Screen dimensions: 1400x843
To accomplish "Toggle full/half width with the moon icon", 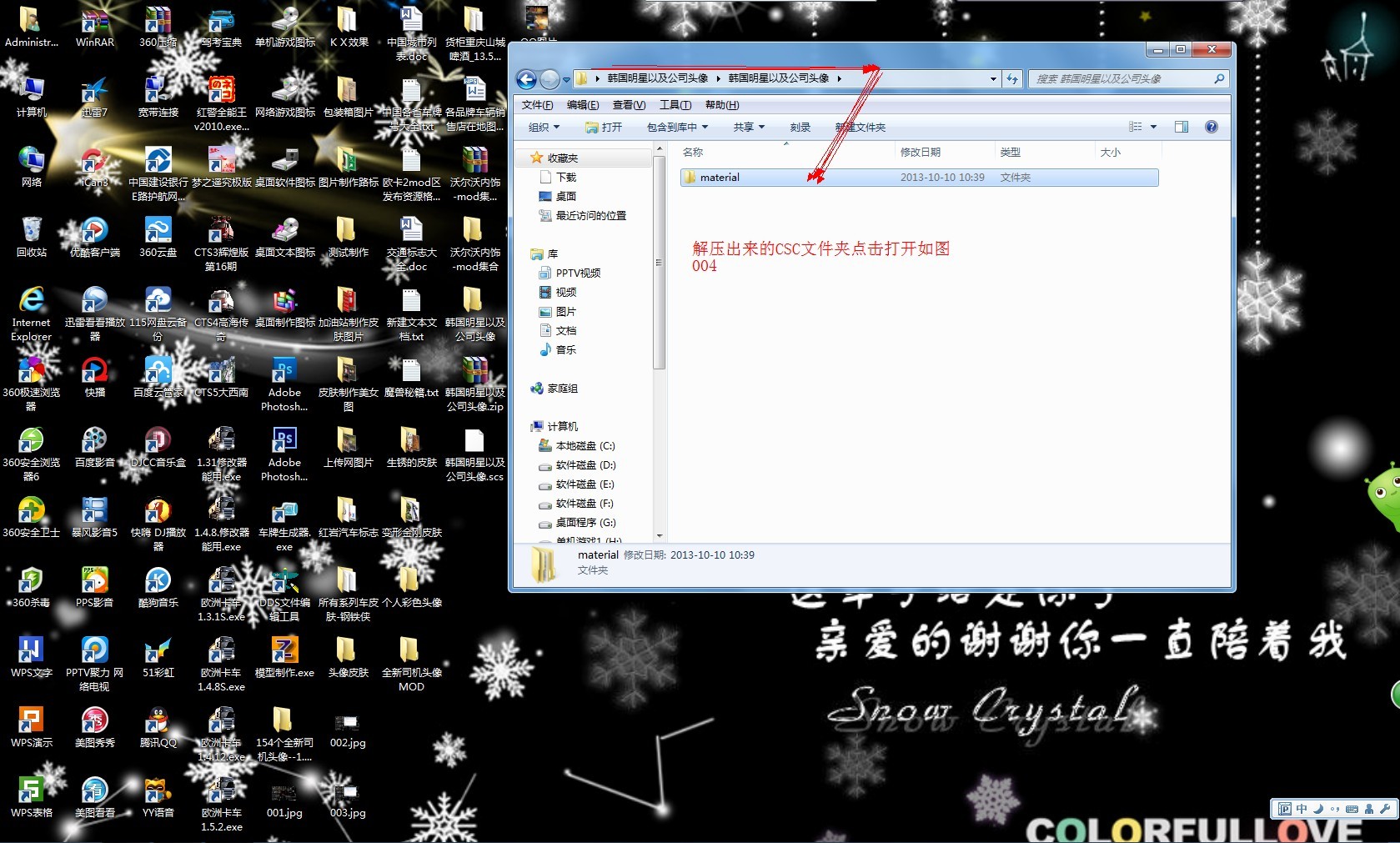I will click(1318, 809).
